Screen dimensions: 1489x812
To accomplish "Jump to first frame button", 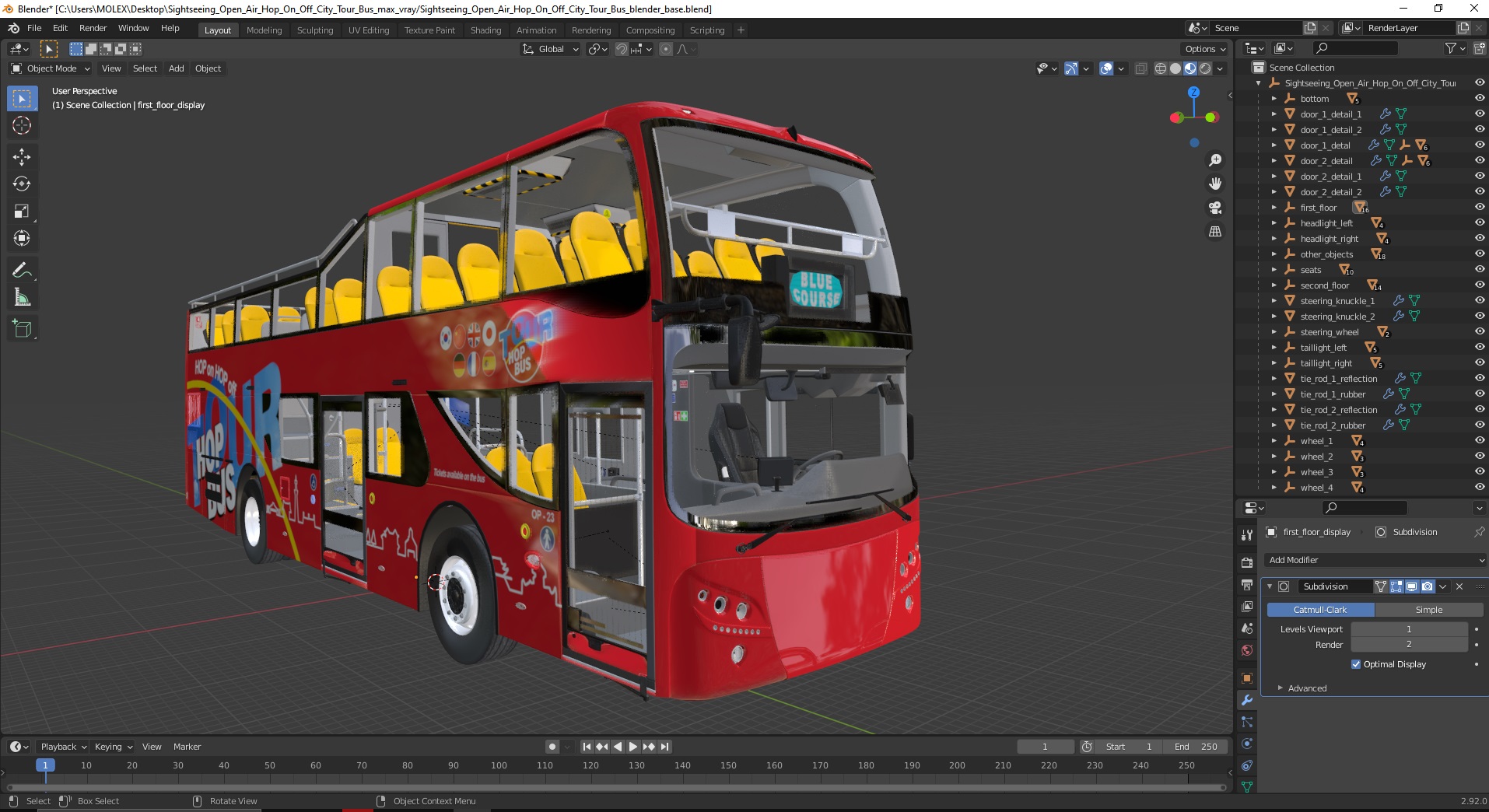I will [587, 747].
